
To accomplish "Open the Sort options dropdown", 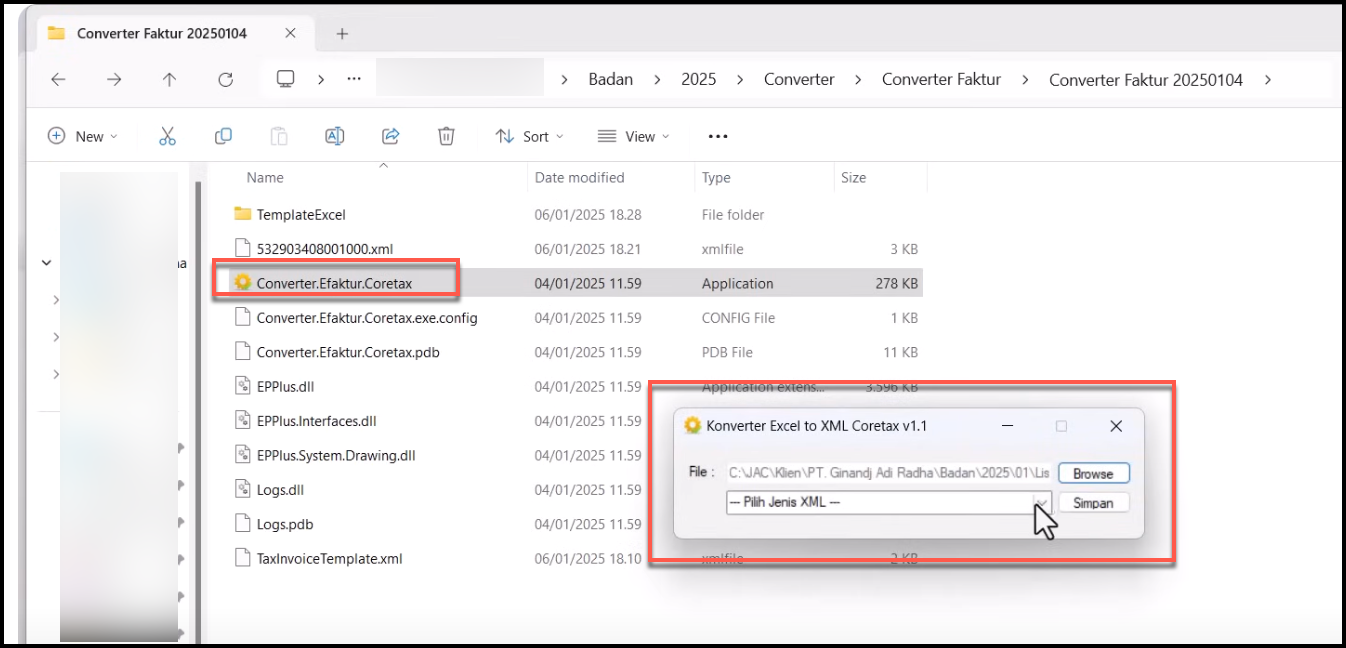I will tap(530, 136).
